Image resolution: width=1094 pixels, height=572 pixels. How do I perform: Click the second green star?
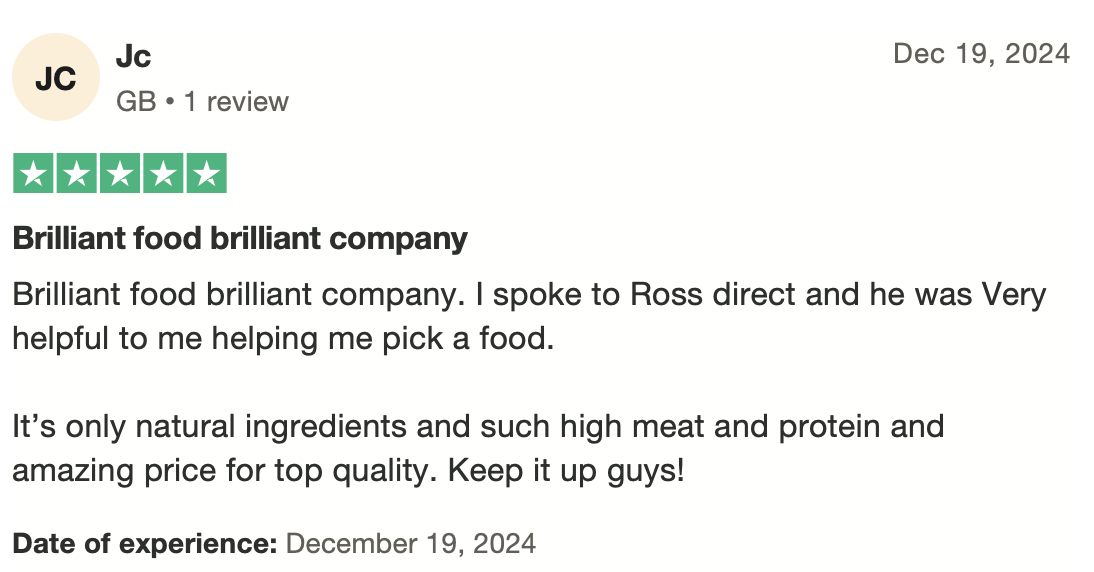tap(77, 172)
